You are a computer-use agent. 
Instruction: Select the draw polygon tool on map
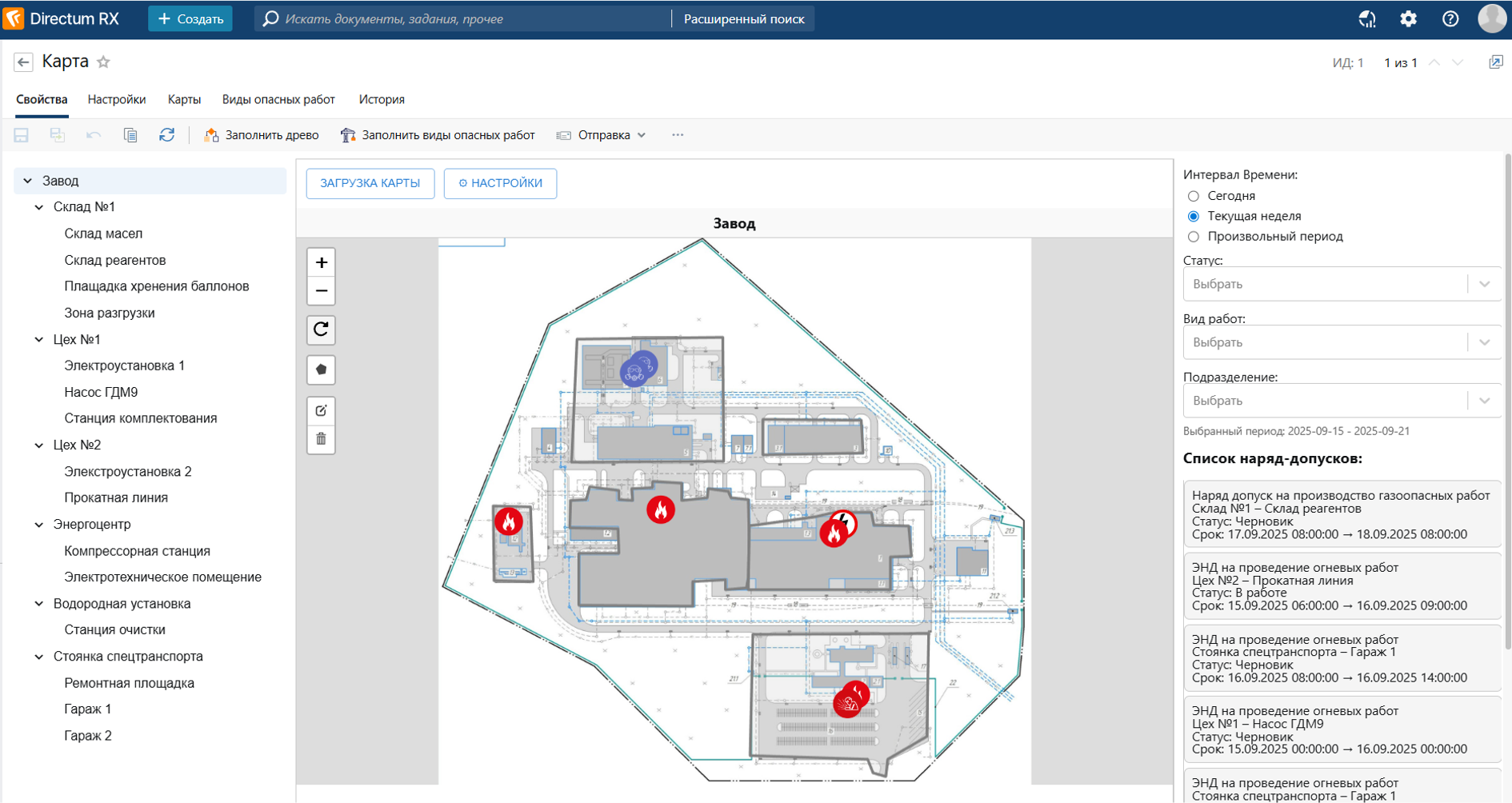[x=321, y=370]
